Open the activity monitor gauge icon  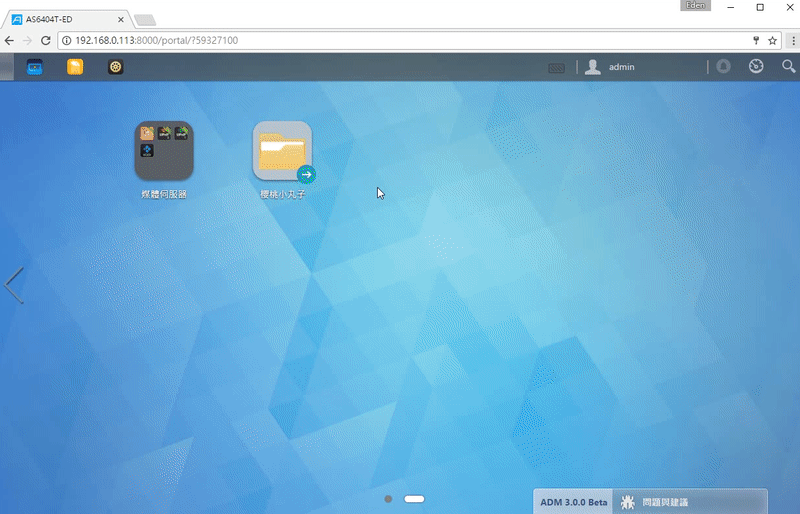pos(756,66)
